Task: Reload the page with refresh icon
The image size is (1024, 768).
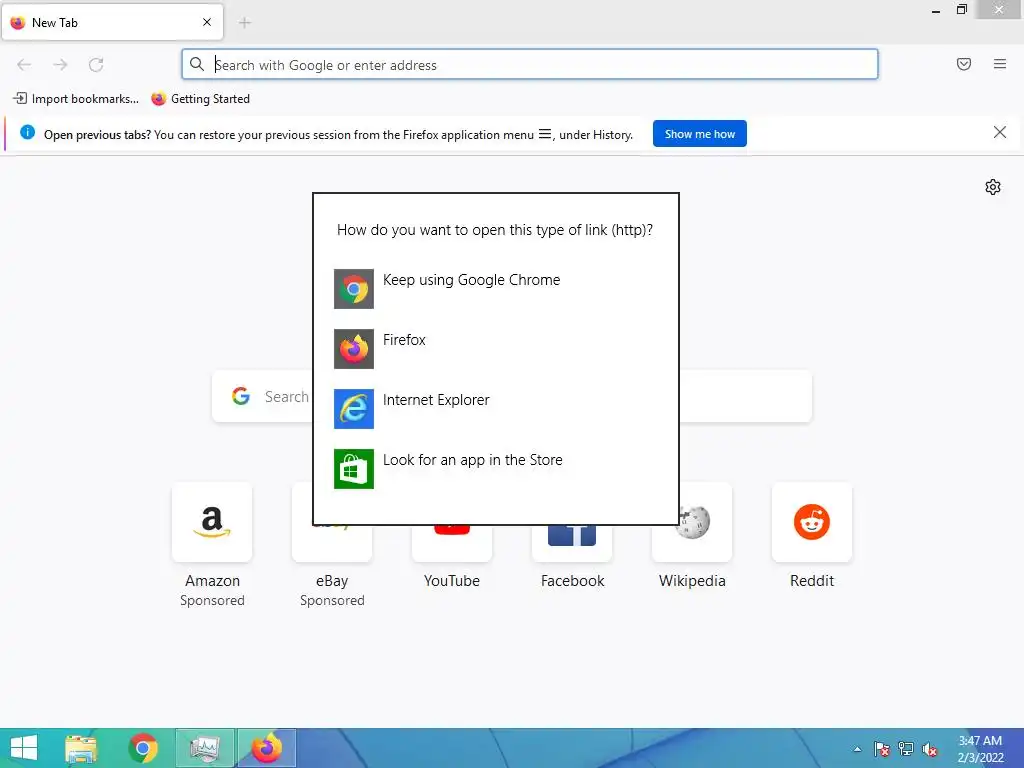Action: [x=96, y=64]
